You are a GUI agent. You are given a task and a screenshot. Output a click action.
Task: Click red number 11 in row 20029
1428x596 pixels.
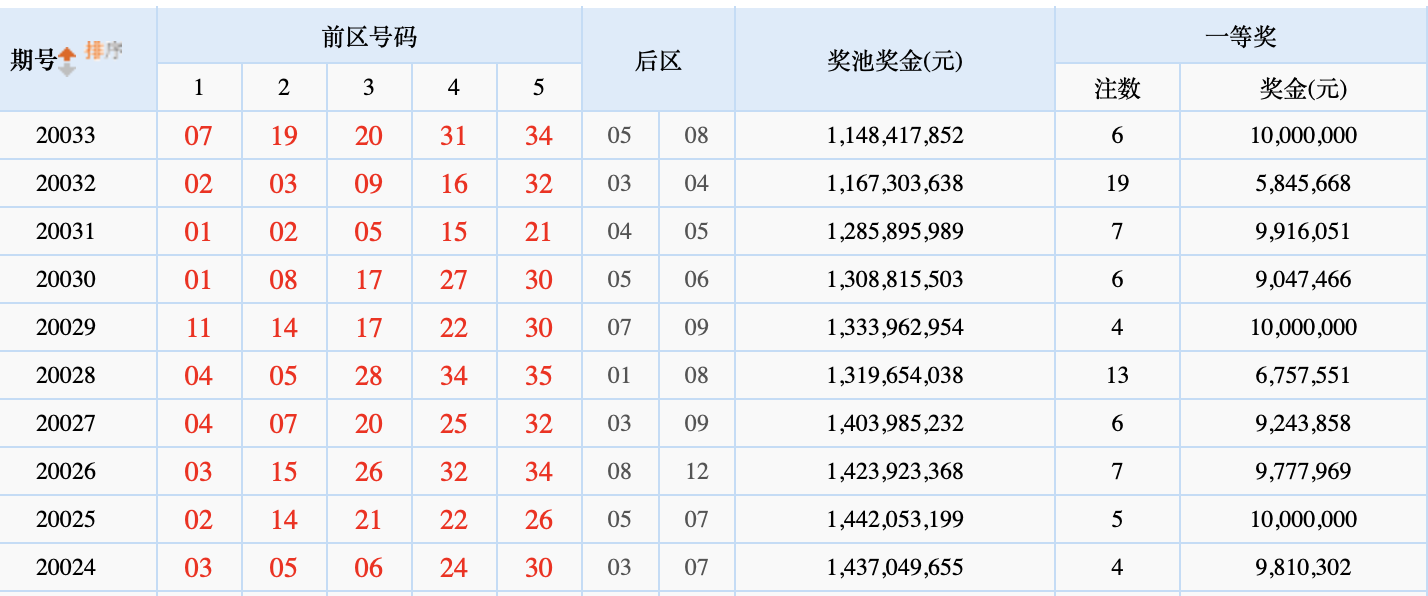(199, 328)
